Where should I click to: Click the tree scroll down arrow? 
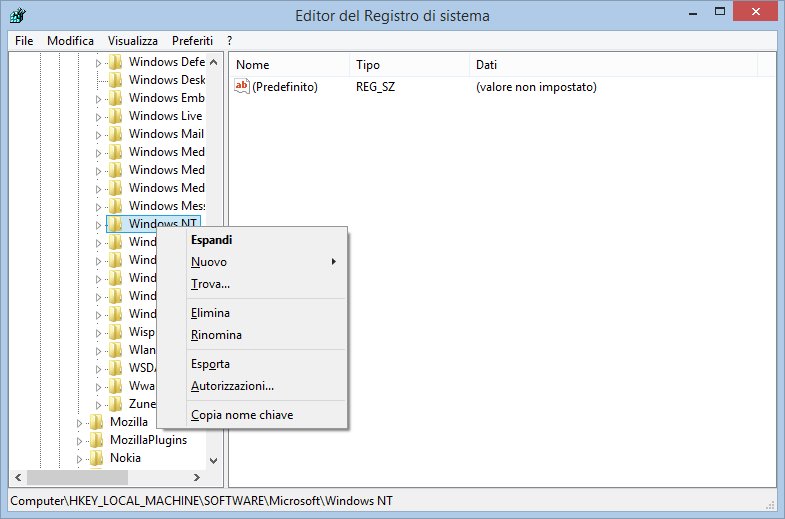coord(214,460)
